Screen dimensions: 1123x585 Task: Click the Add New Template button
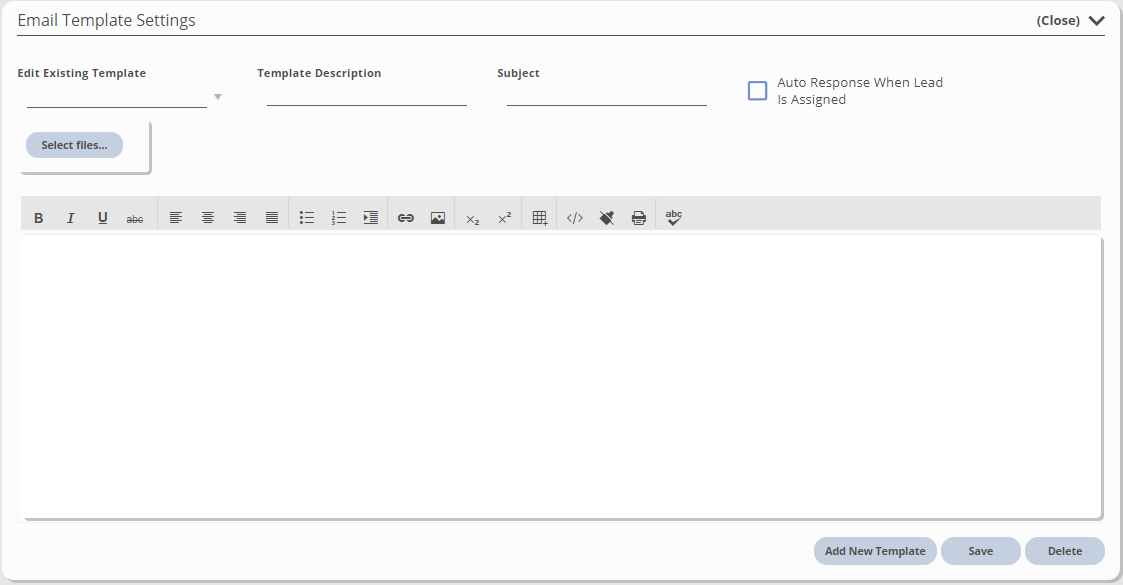click(x=875, y=551)
